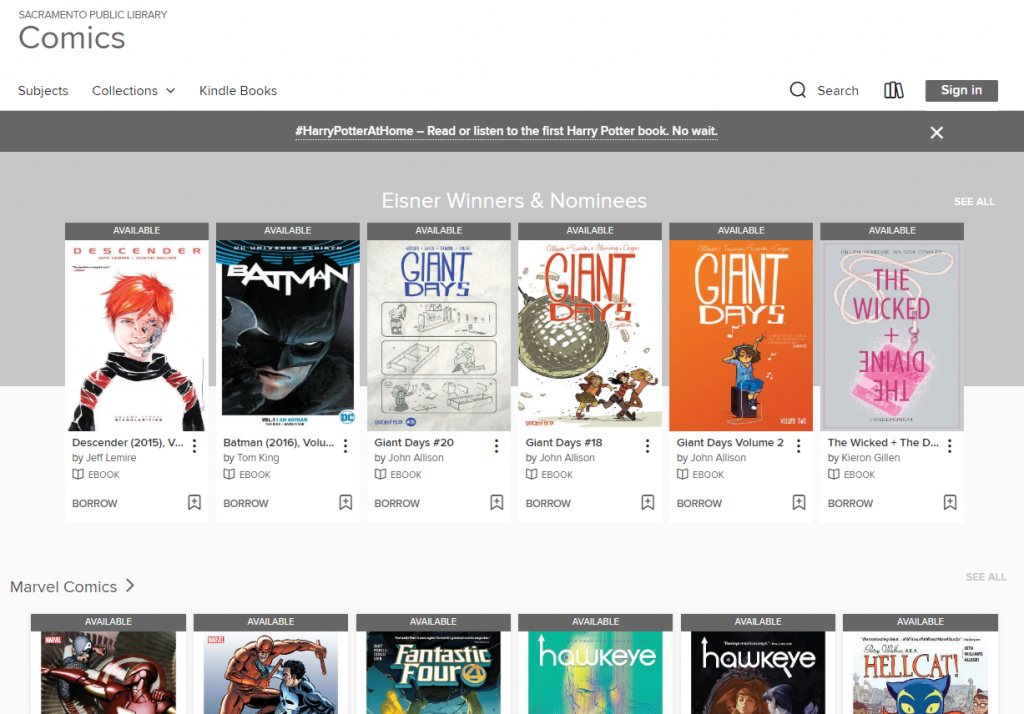This screenshot has width=1024, height=714.
Task: Open the Eisner Winners & Nominees heading
Action: (514, 201)
